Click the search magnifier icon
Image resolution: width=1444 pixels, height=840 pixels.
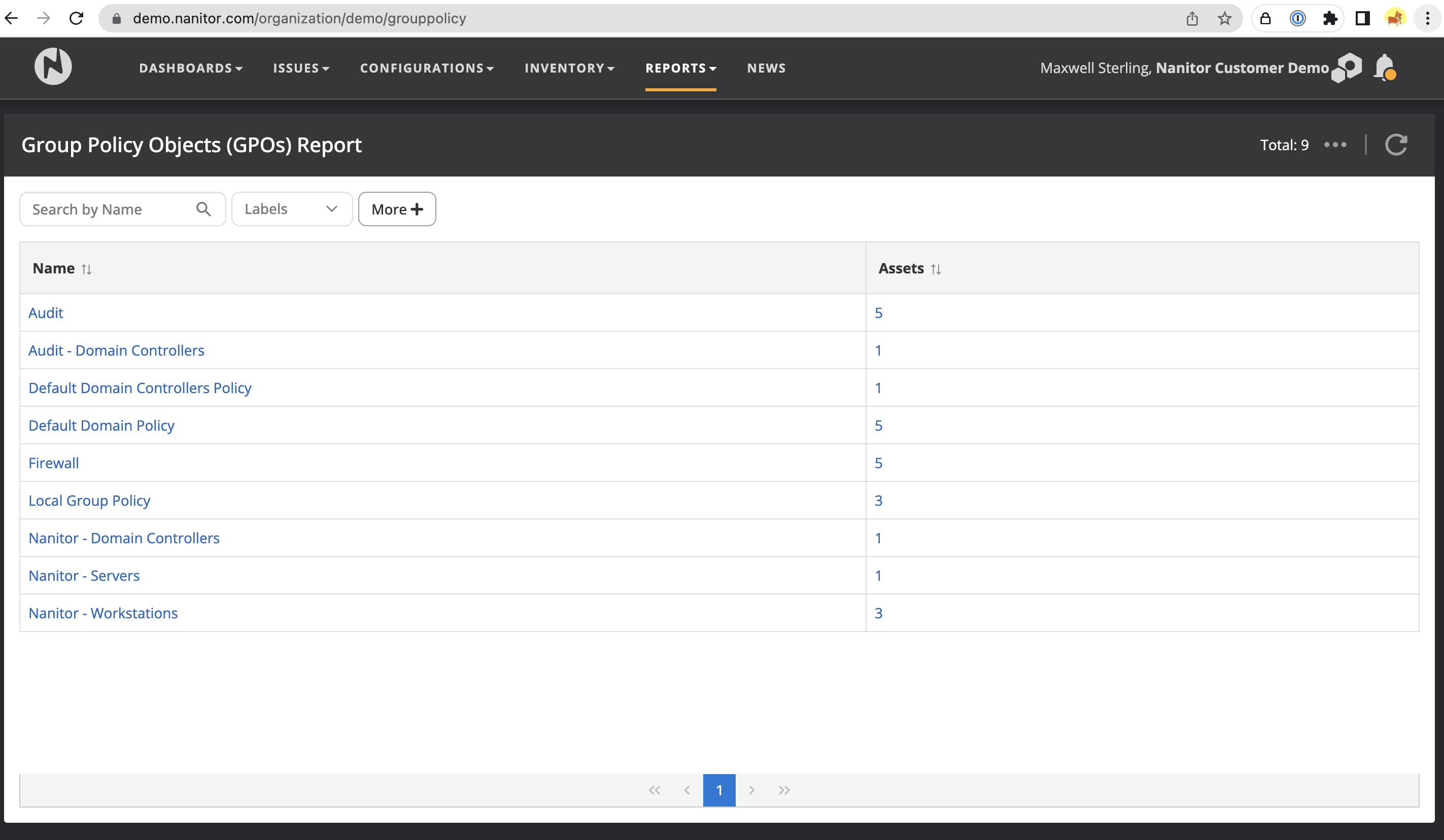click(x=203, y=209)
